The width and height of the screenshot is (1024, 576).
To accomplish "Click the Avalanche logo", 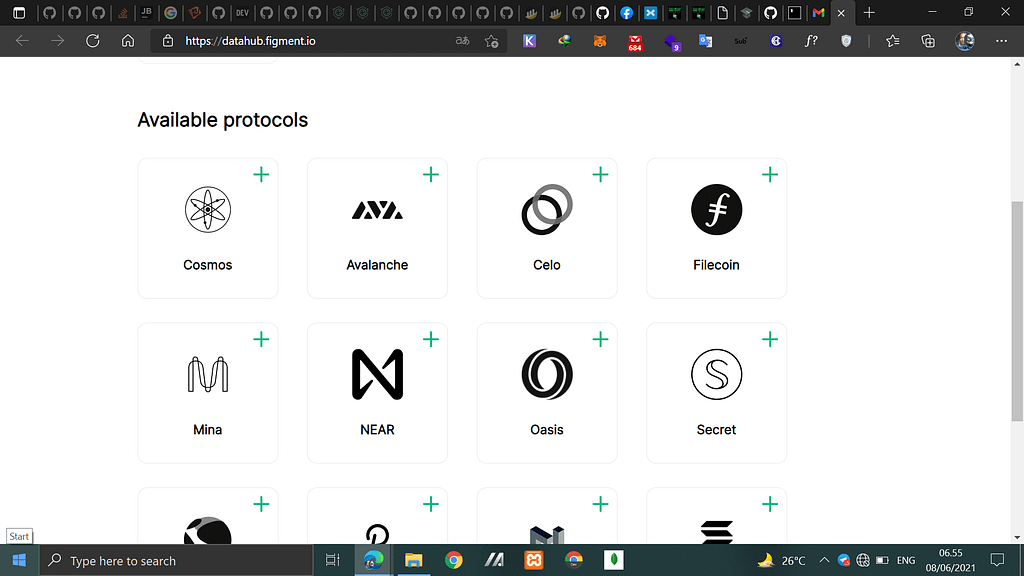I will pos(377,210).
